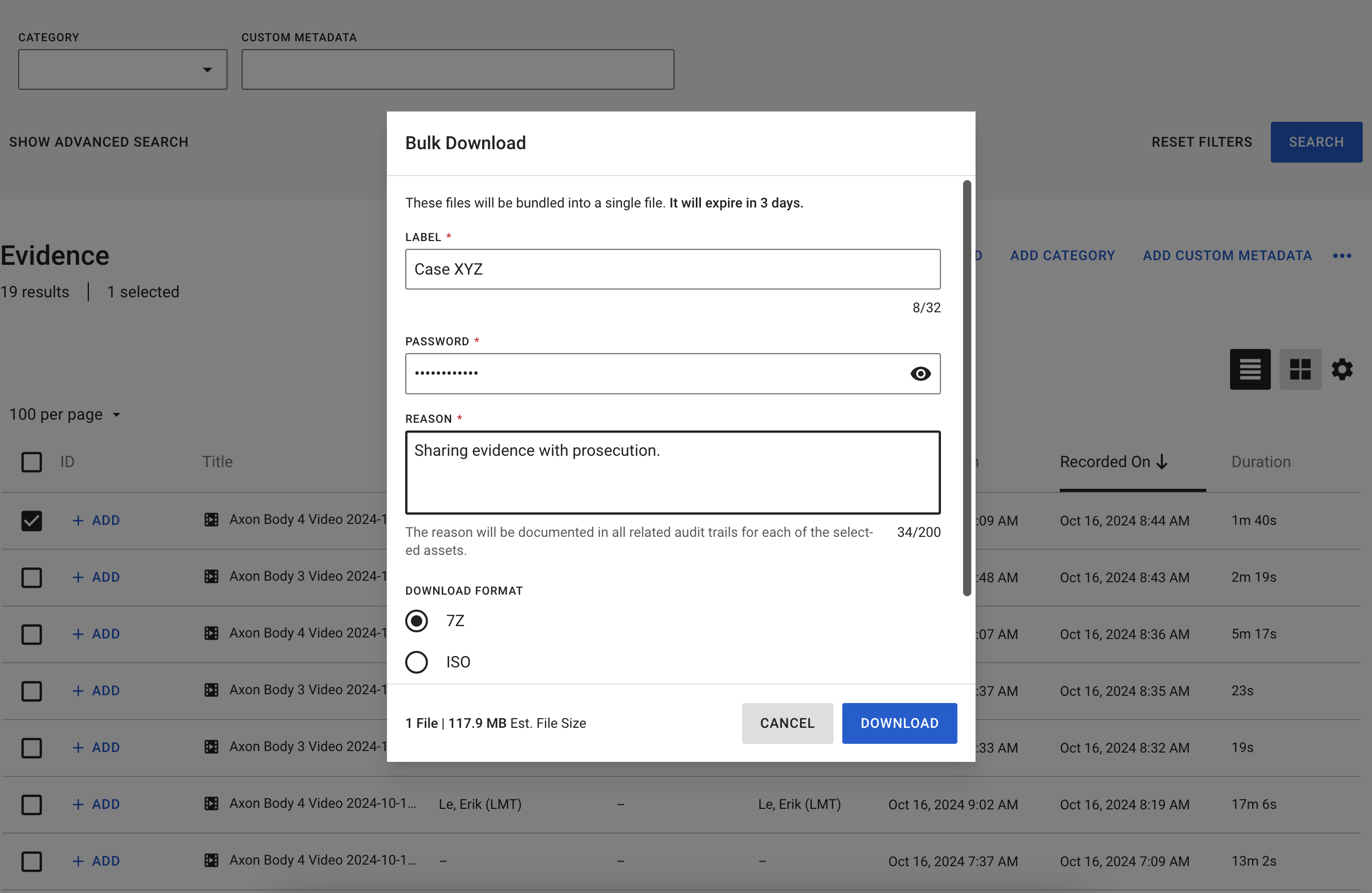This screenshot has width=1372, height=893.
Task: Expand the 100 per page dropdown
Action: tap(65, 414)
